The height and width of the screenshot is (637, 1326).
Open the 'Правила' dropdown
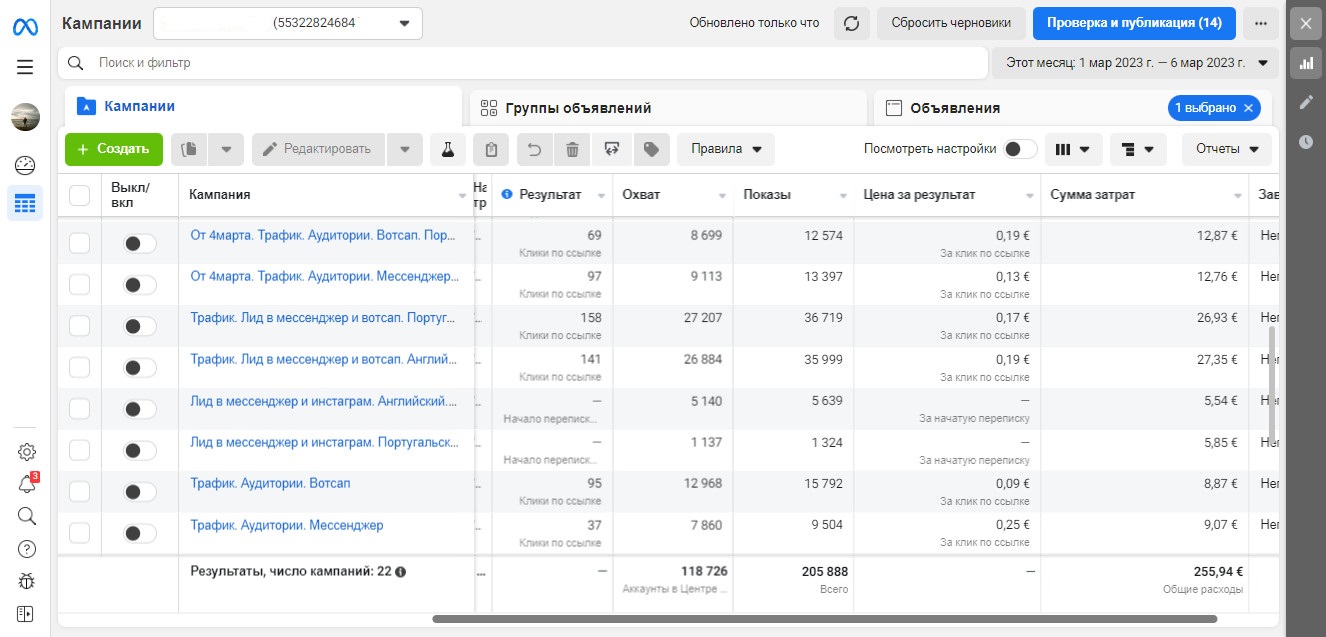pyautogui.click(x=725, y=150)
